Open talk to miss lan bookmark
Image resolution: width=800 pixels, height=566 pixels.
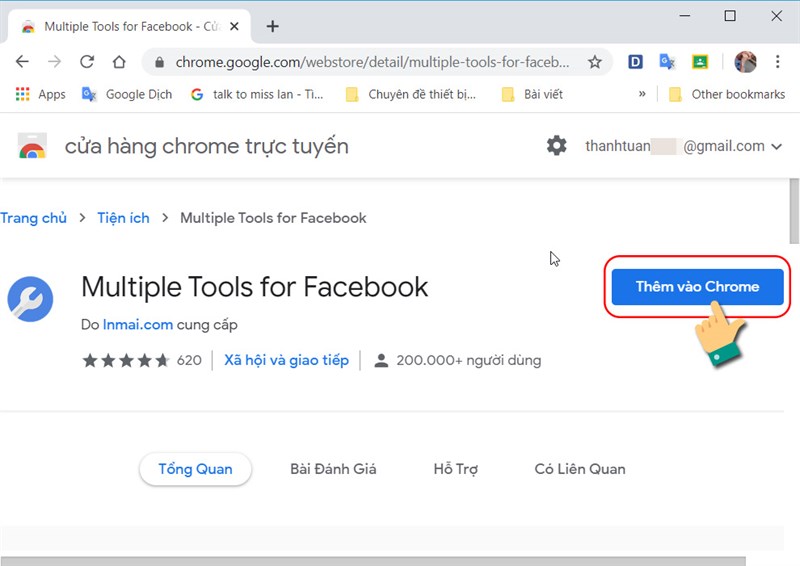(257, 94)
